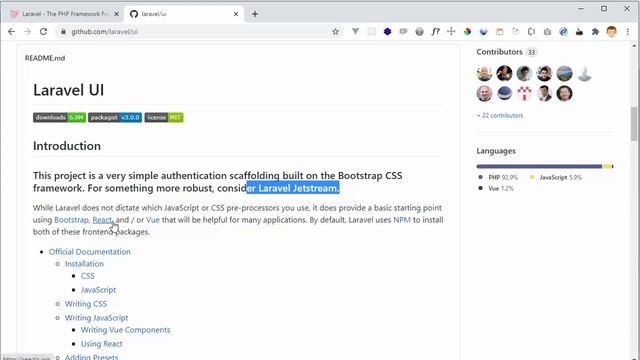
Task: Jump to Writing CSS link
Action: [86, 304]
